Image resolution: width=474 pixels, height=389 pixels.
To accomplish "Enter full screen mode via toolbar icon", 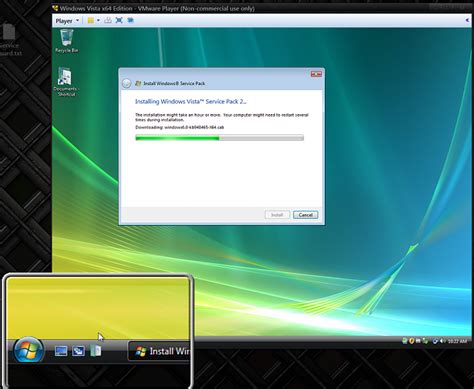I will tap(119, 21).
